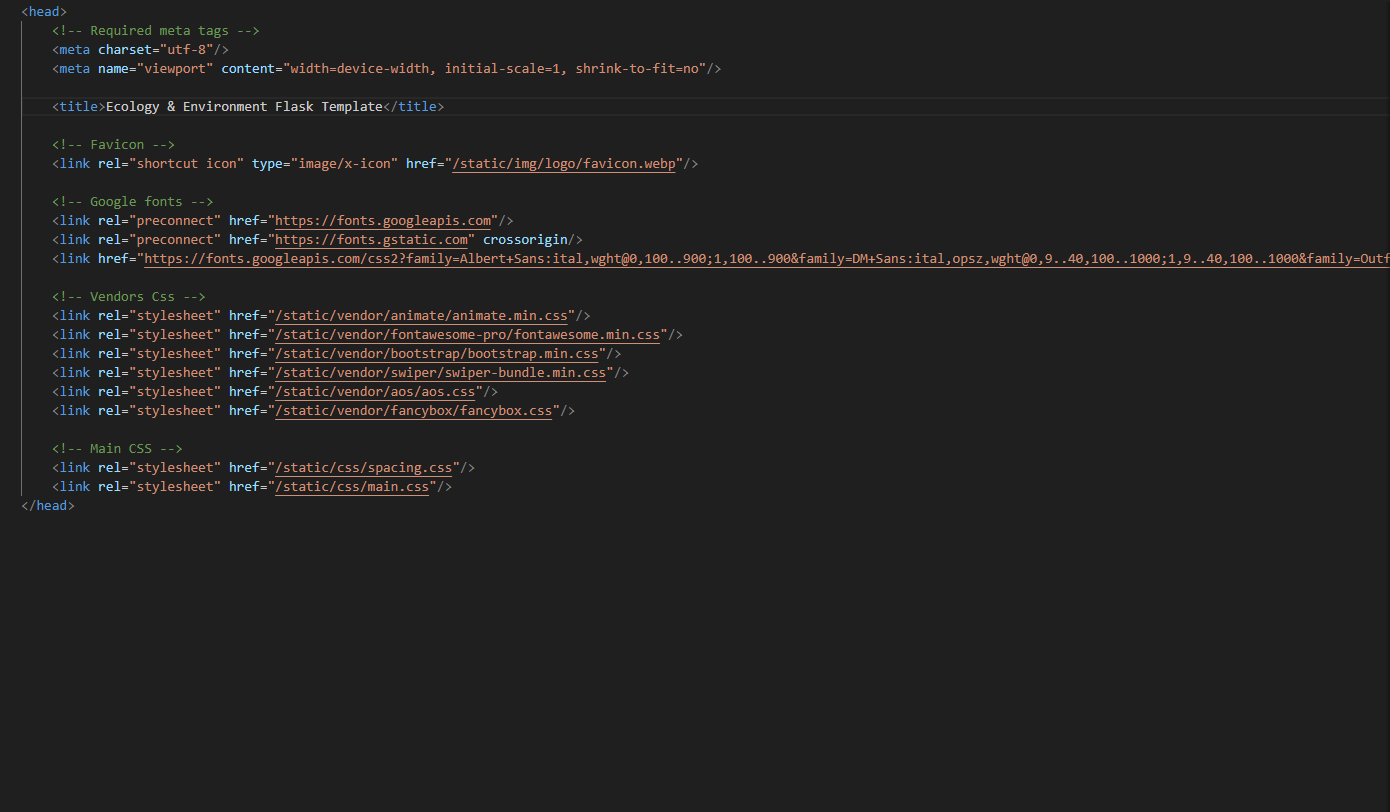The height and width of the screenshot is (812, 1390).
Task: Open the fontawesome.min.css stylesheet link
Action: (x=466, y=334)
